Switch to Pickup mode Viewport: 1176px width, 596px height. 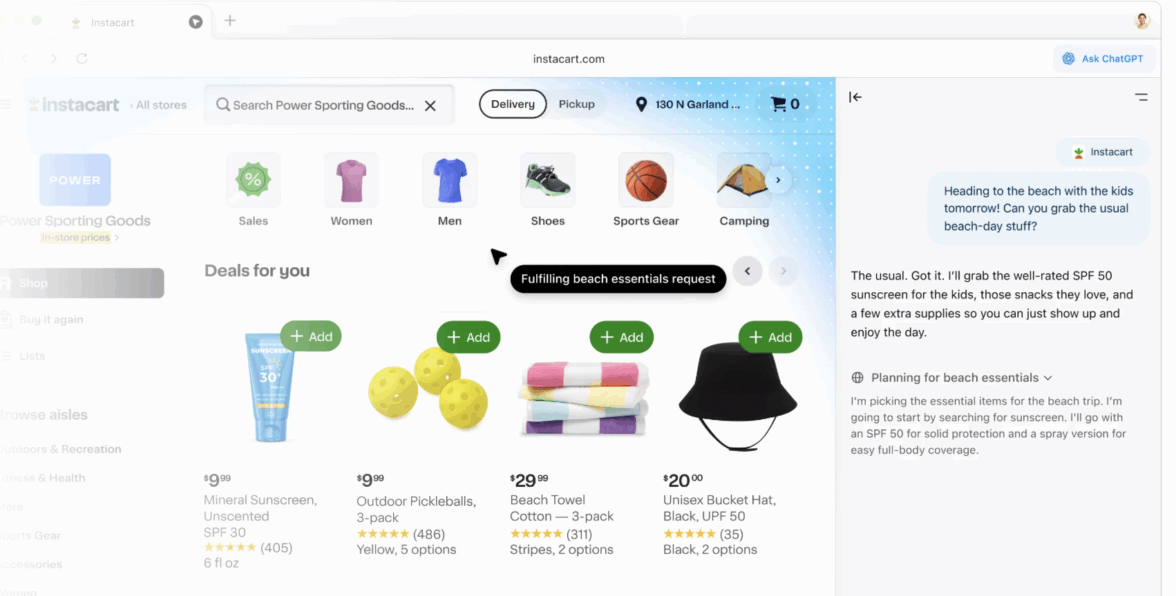coord(576,104)
